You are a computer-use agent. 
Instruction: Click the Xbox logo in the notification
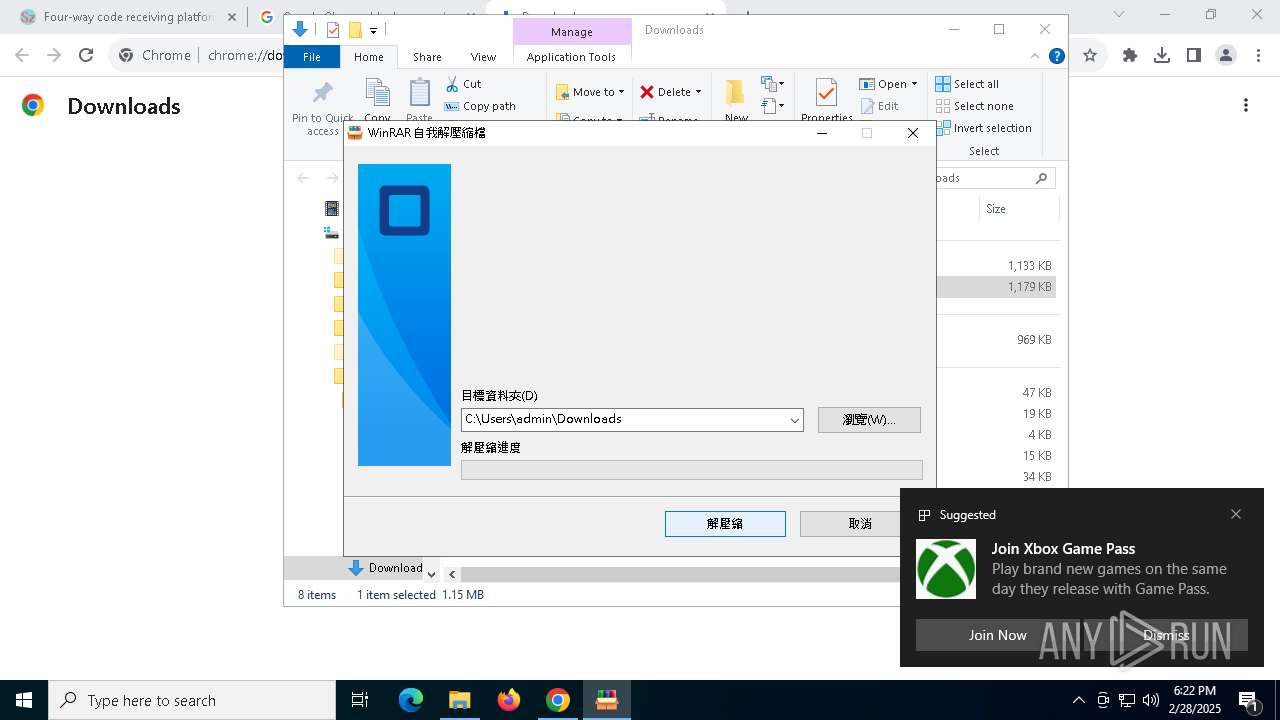(946, 569)
